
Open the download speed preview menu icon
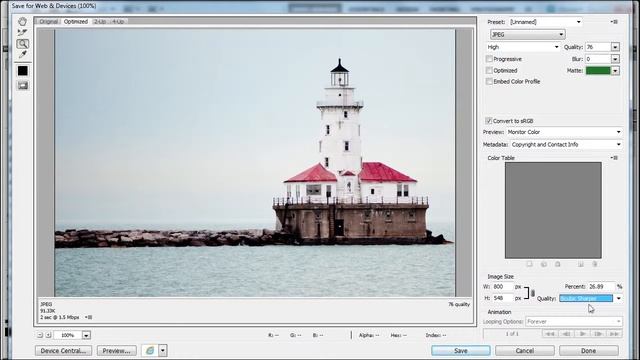pos(89,317)
